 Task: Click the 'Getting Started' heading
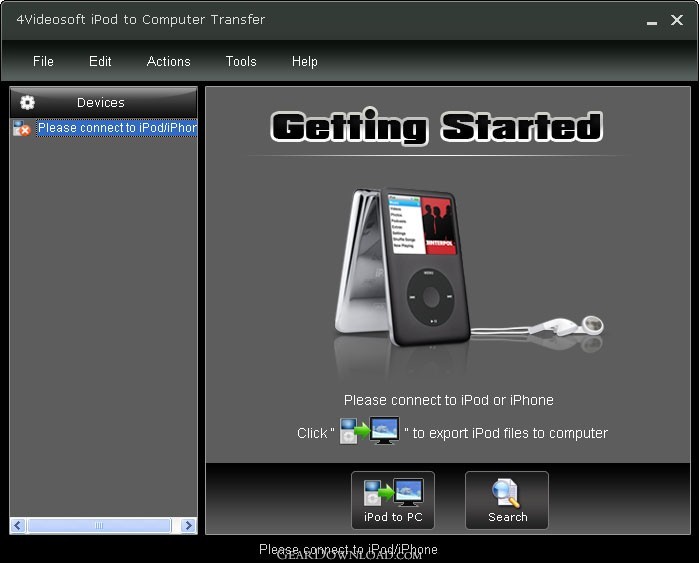click(x=437, y=127)
